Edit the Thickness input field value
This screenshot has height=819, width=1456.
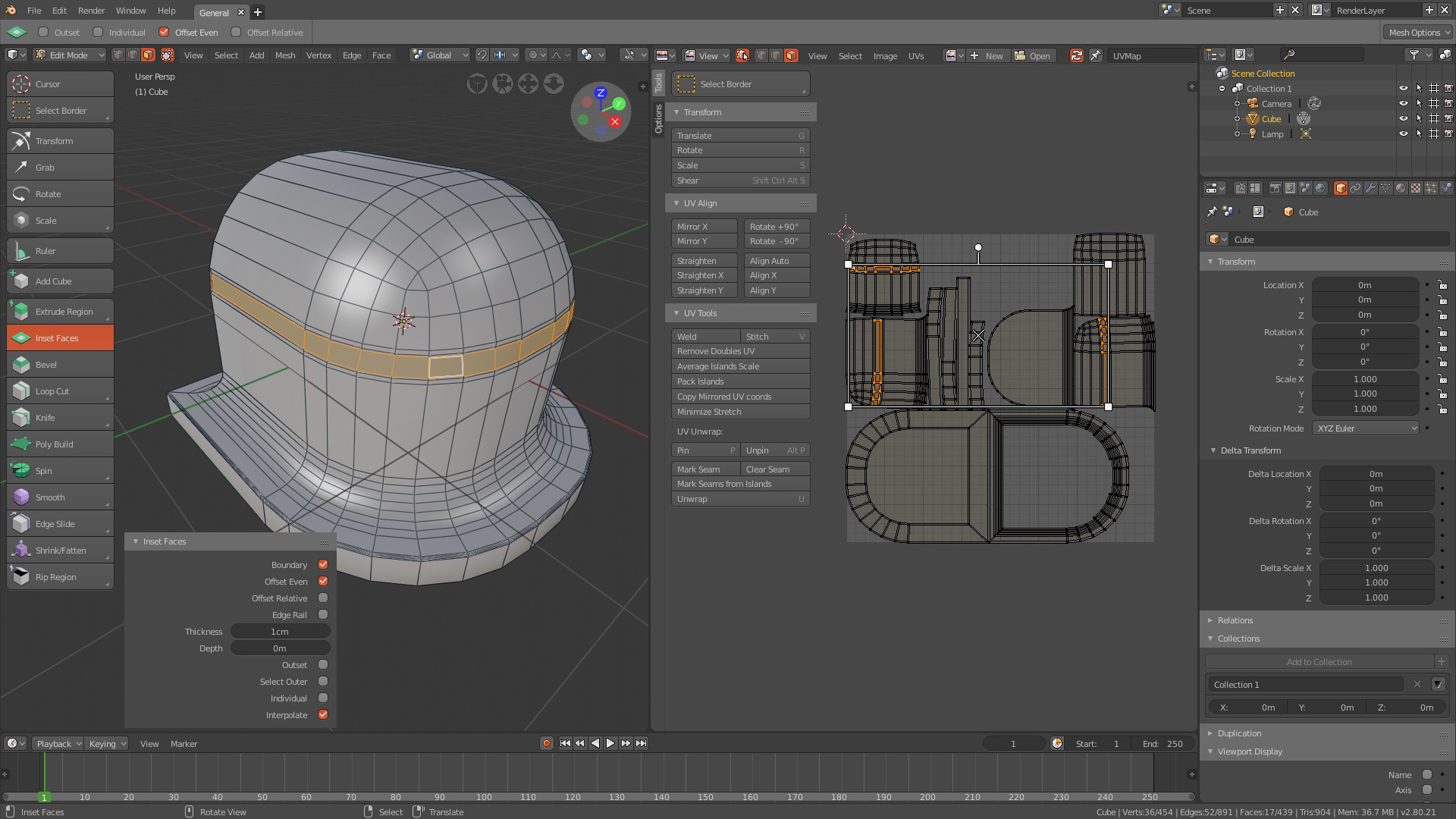(279, 631)
